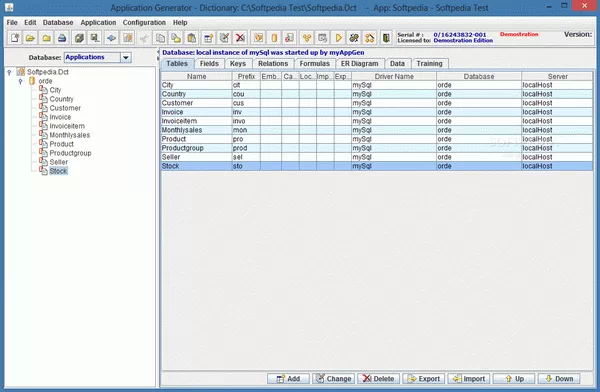Screen dimensions: 600x392
Task: Click the yellow Run play-arrow toolbar icon
Action: [x=339, y=38]
